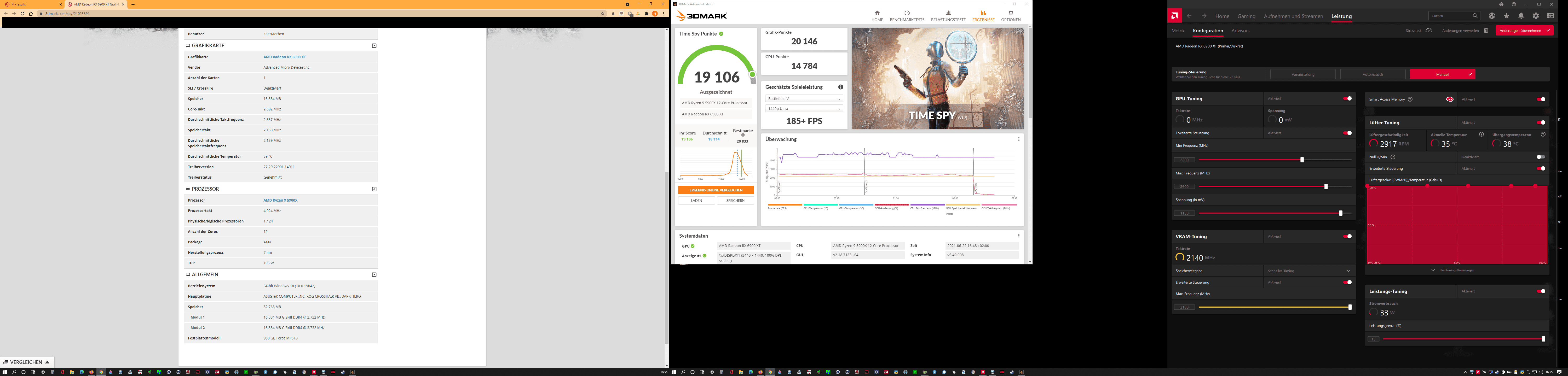Screen dimensions: 1568x376
Task: Toggle VRAM-Tuning Aktiviert switch
Action: point(1348,236)
